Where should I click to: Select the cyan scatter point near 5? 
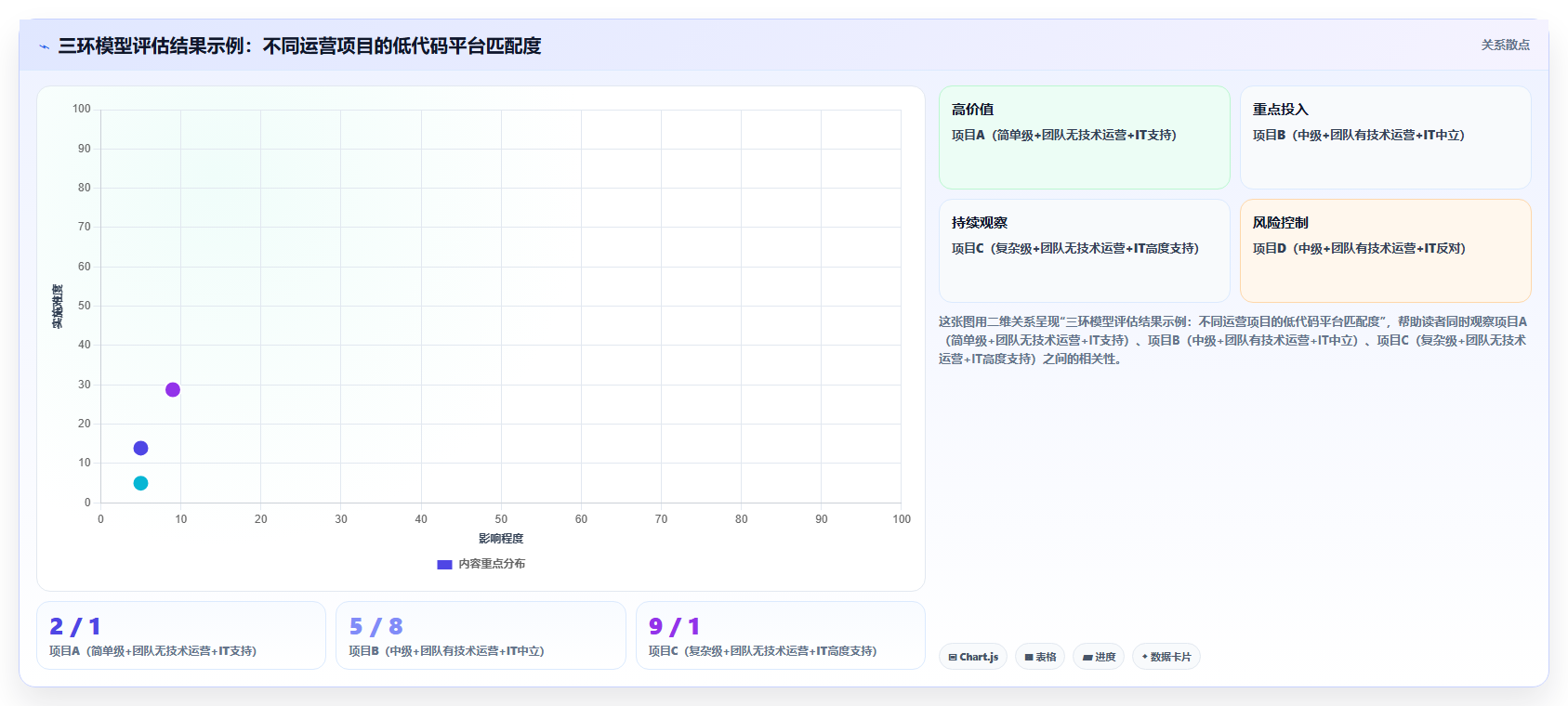(140, 483)
